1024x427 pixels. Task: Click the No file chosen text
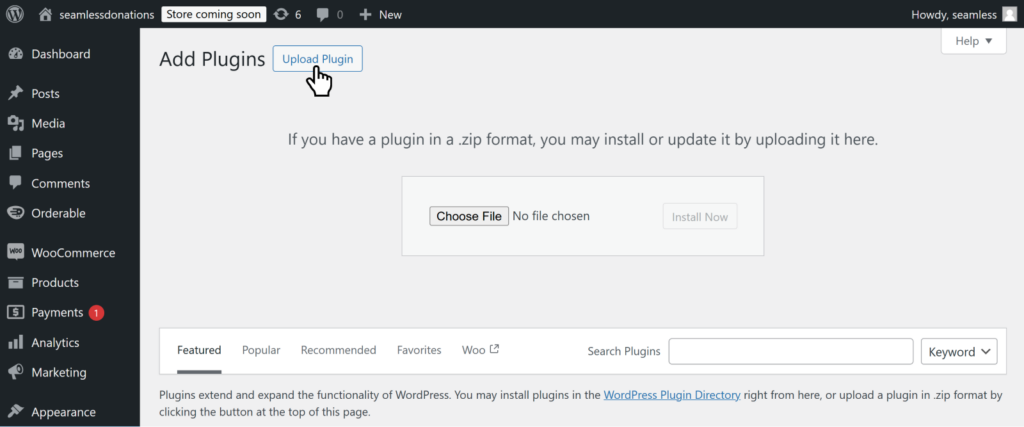(x=551, y=216)
